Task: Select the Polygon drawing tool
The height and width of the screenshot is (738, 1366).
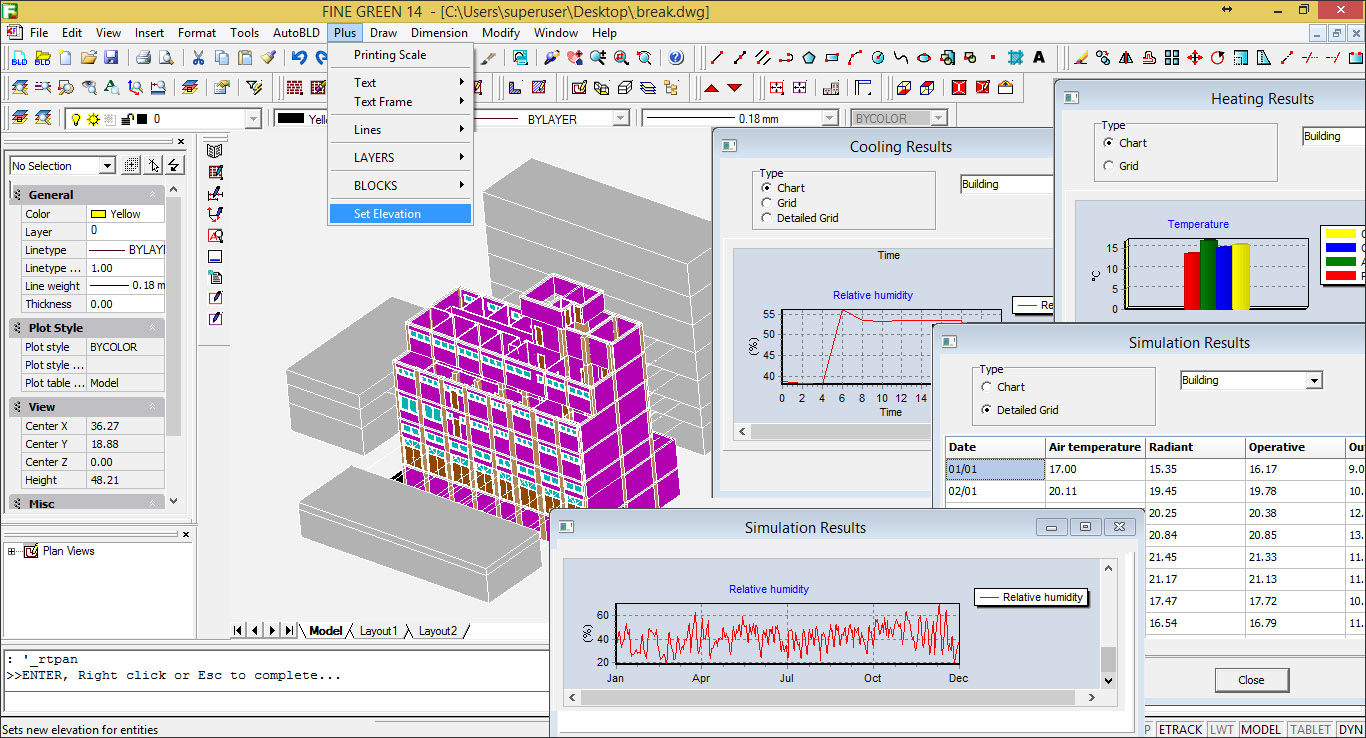Action: pos(808,57)
